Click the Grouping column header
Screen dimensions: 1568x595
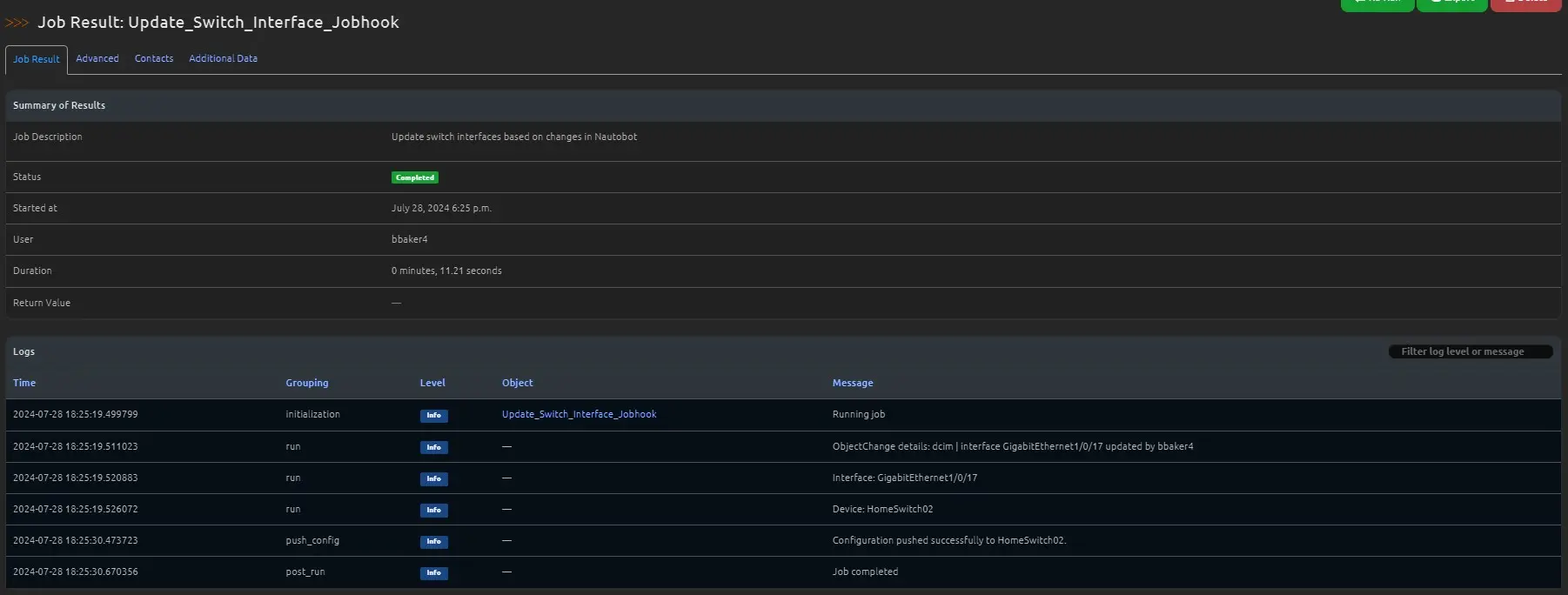307,383
